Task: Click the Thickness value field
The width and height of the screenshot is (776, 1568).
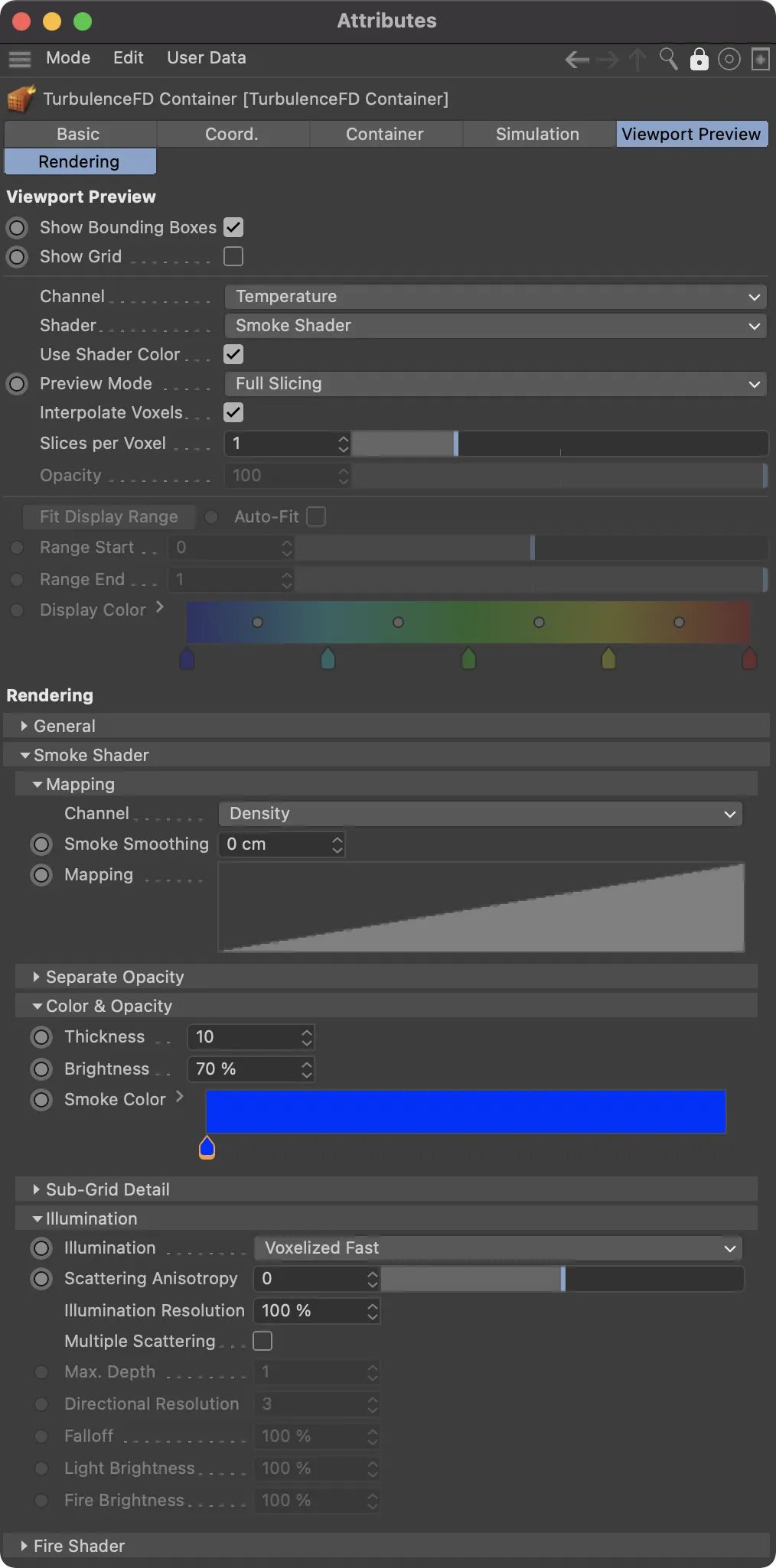Action: pos(244,1037)
